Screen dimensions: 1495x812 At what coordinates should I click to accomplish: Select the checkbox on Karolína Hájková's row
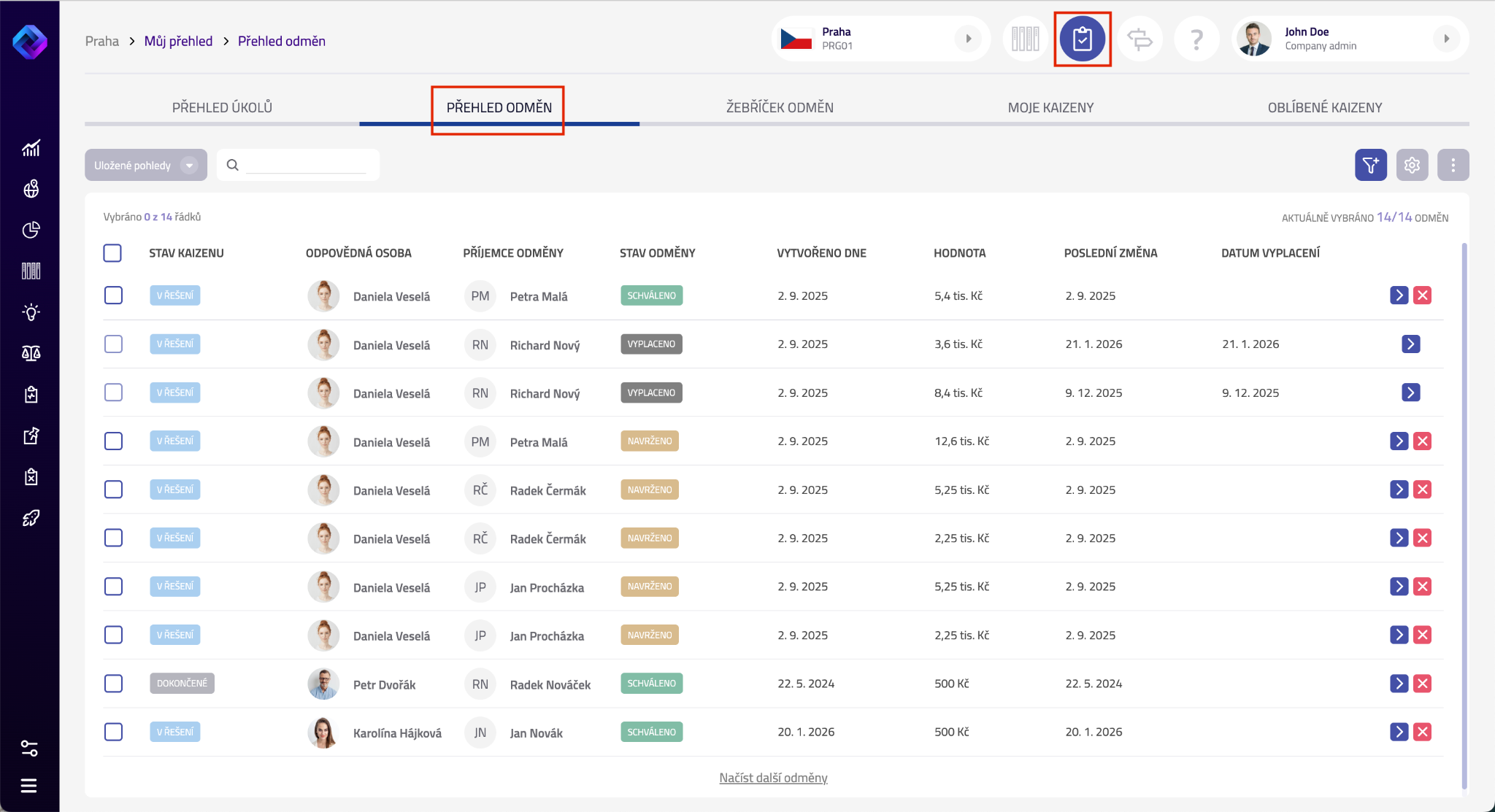pos(113,732)
